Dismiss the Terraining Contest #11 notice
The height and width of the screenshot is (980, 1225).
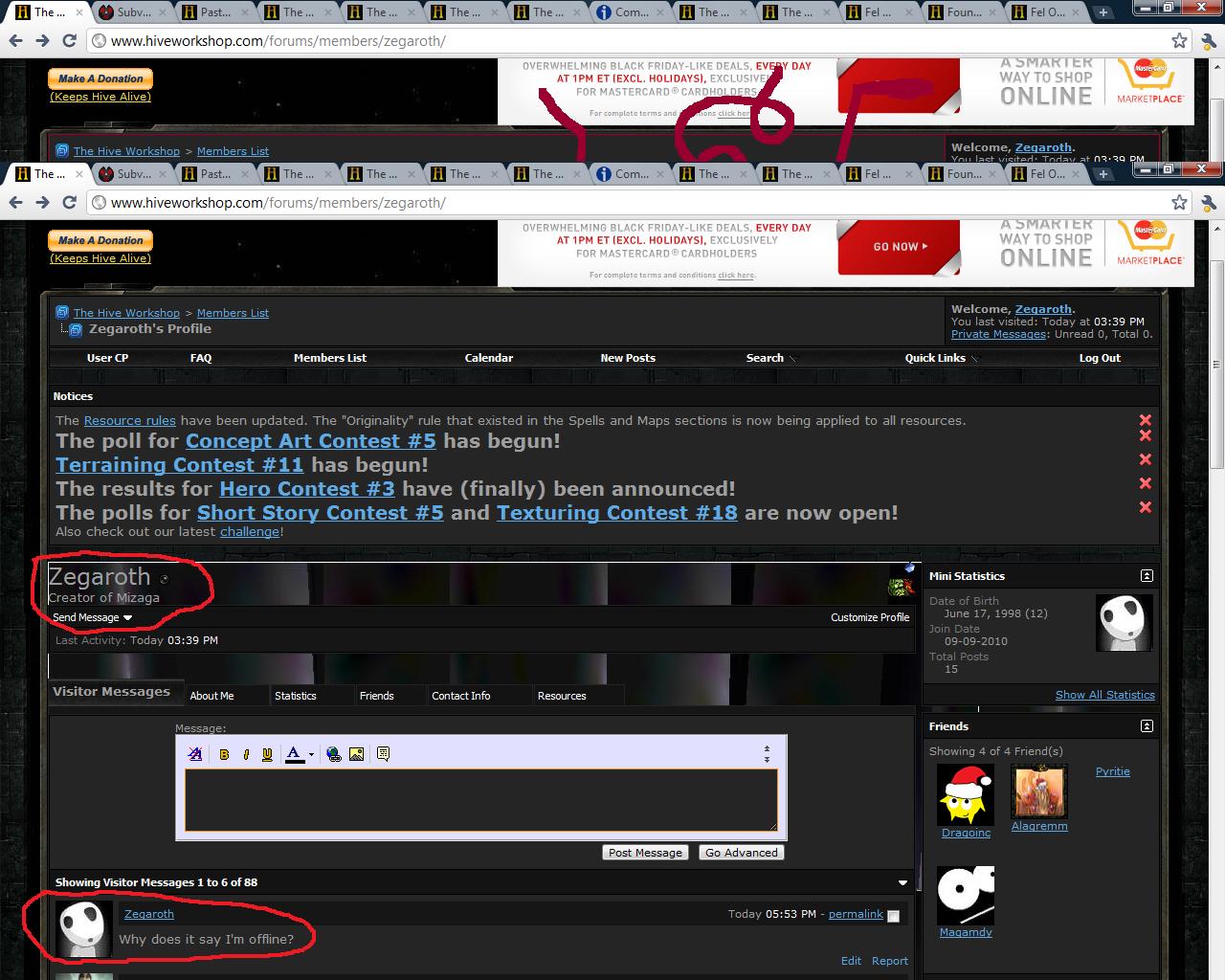[x=1146, y=459]
